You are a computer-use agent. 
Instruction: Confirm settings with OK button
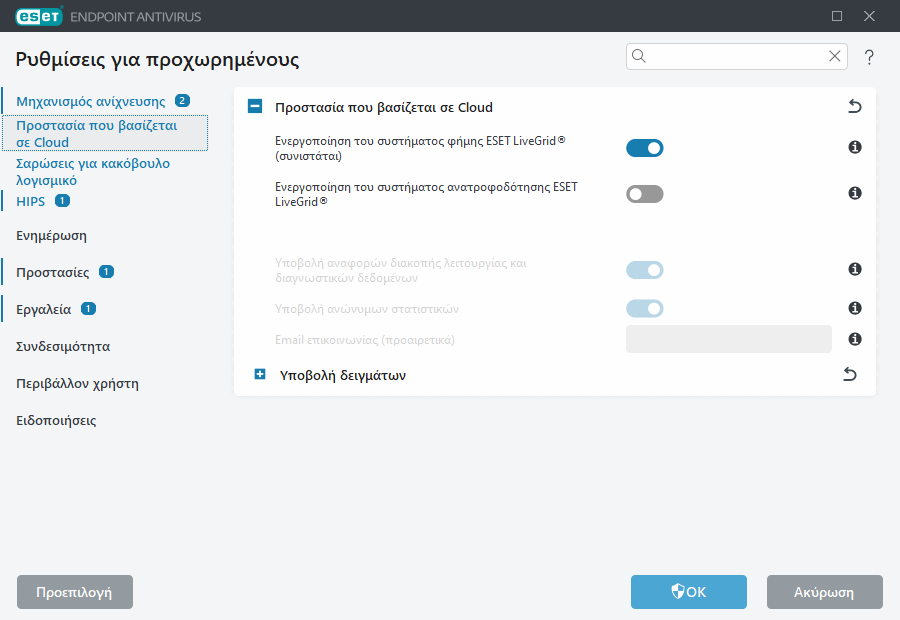689,592
